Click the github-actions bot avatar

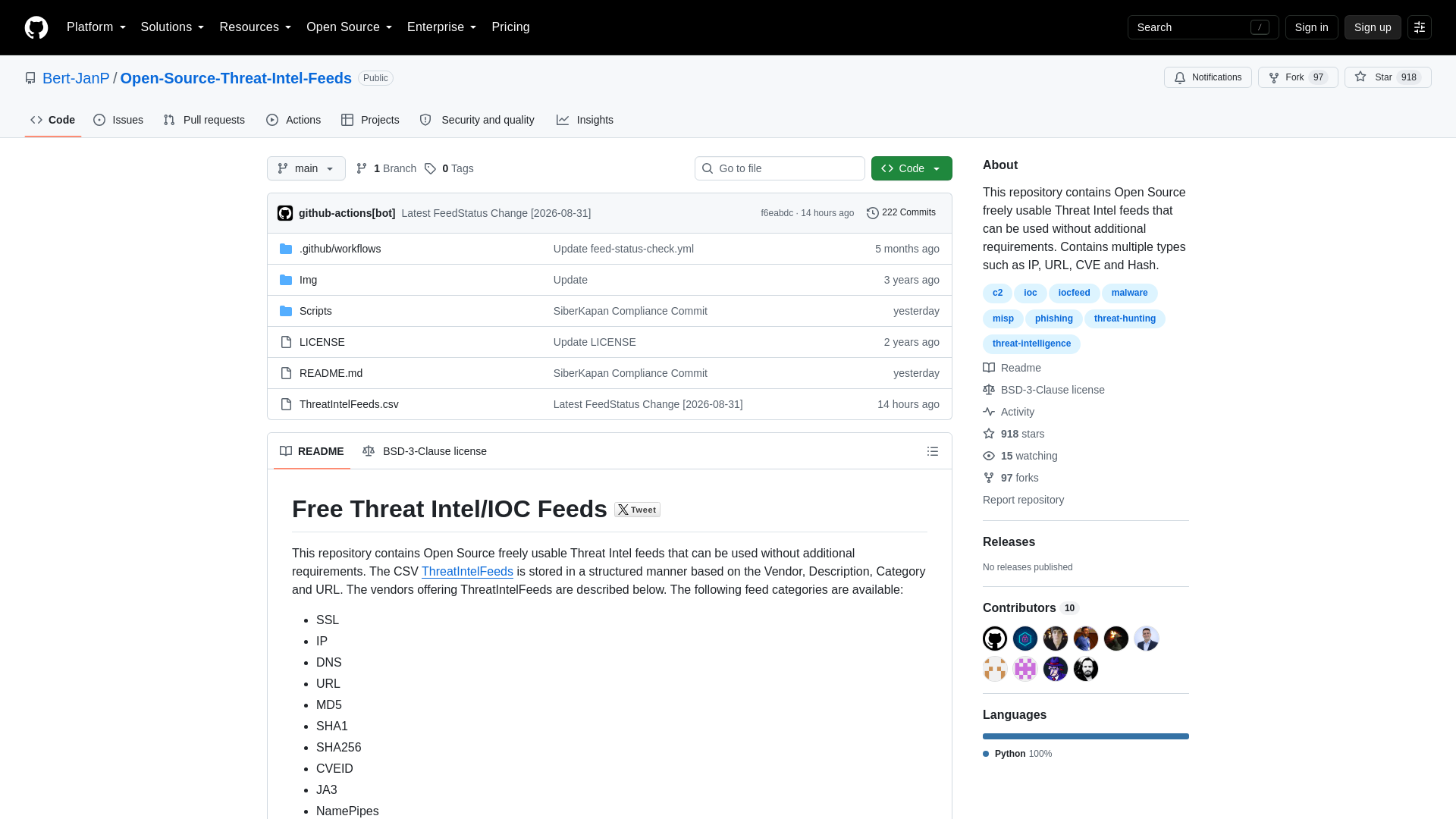[285, 213]
